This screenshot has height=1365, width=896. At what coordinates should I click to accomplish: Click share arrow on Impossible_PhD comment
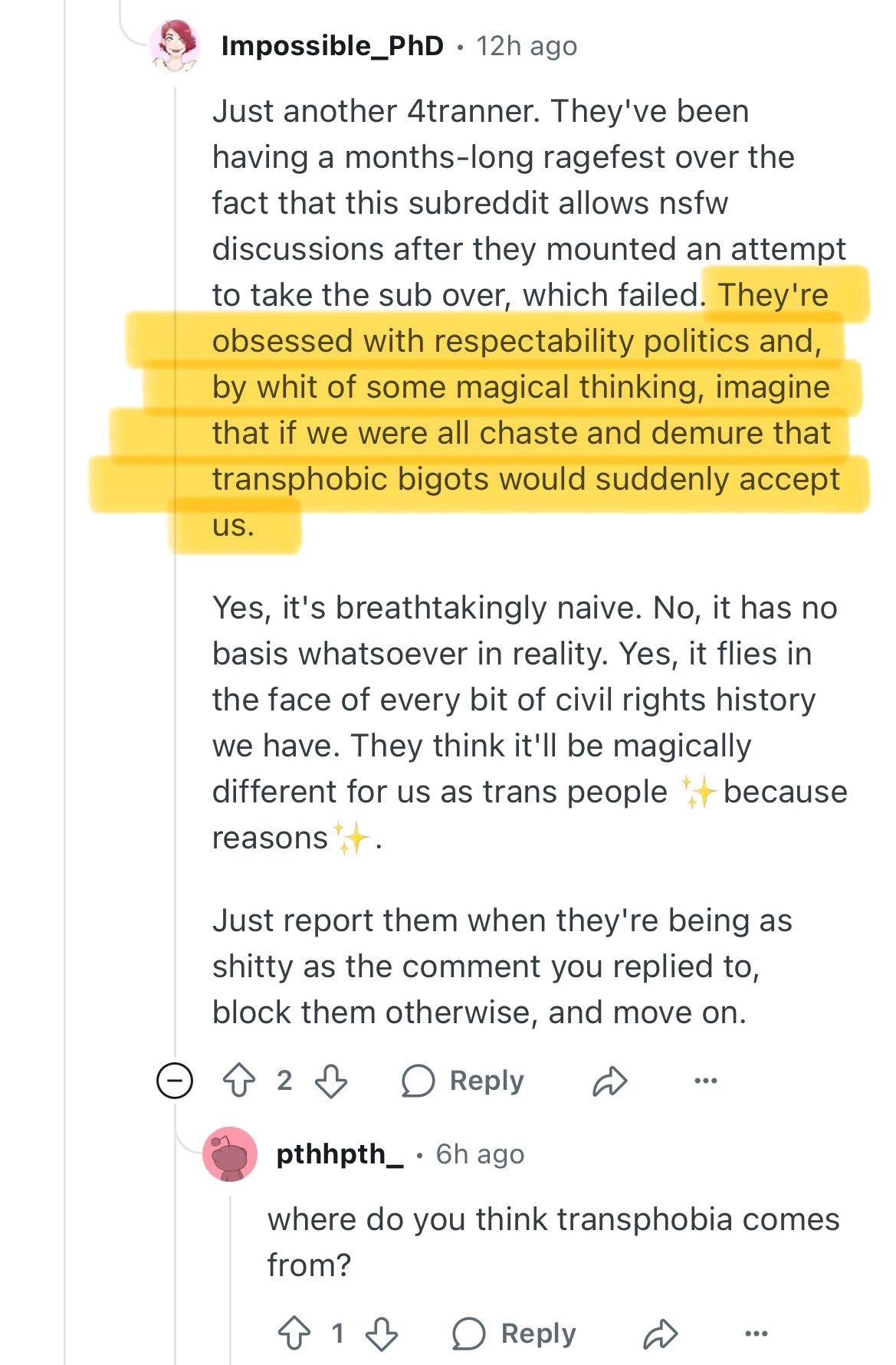point(610,1081)
